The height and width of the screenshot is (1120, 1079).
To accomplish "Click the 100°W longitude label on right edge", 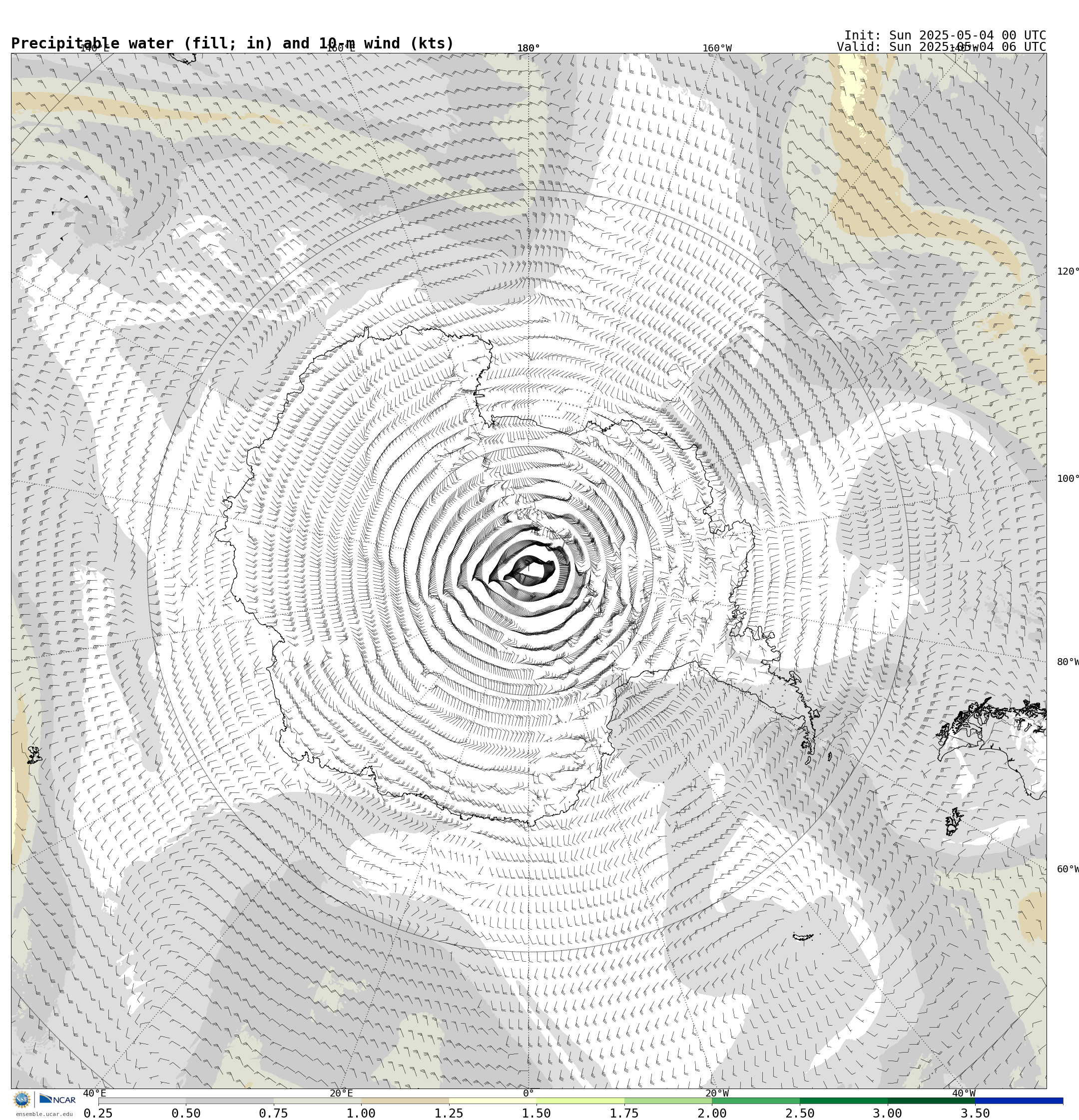I will 1068,479.
